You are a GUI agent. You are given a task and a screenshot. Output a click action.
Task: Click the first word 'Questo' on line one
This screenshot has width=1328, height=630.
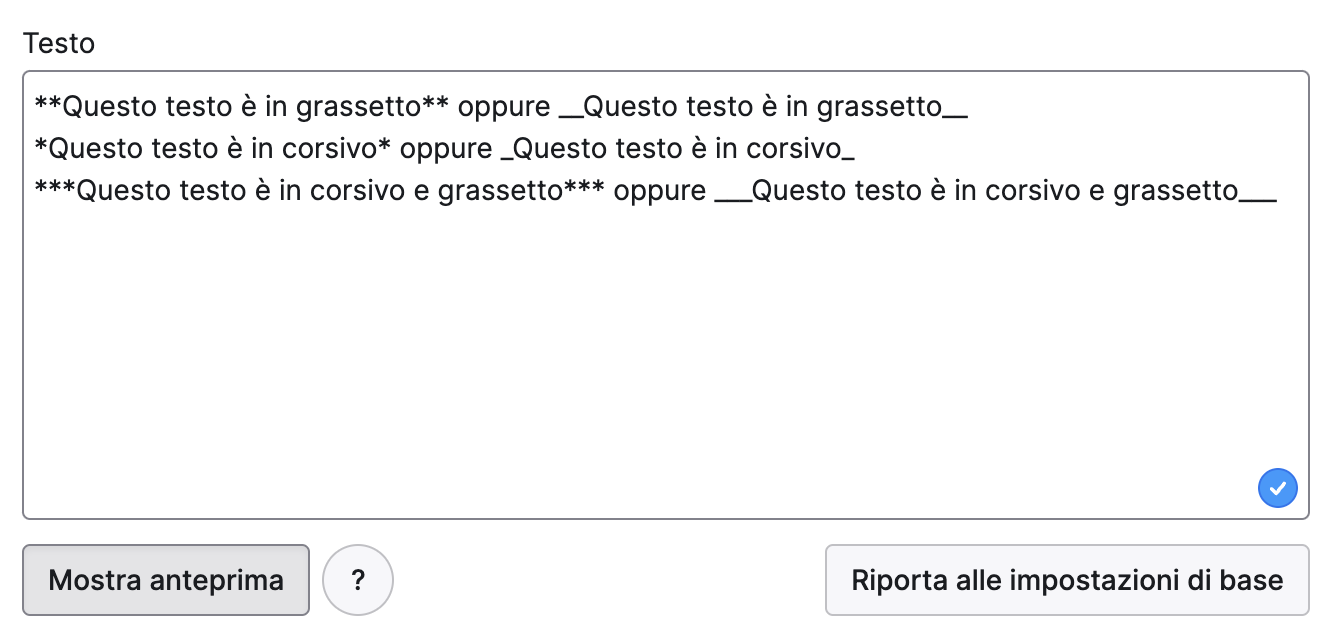110,106
